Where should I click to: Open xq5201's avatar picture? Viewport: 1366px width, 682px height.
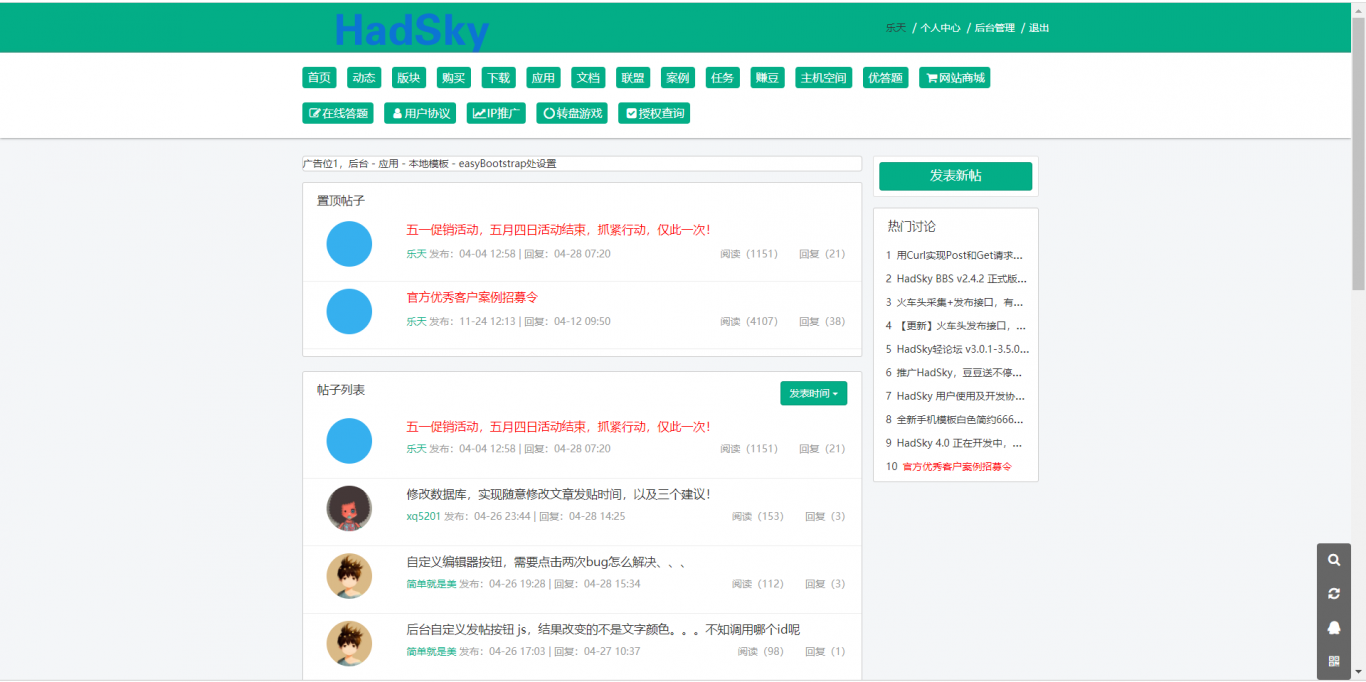point(349,508)
